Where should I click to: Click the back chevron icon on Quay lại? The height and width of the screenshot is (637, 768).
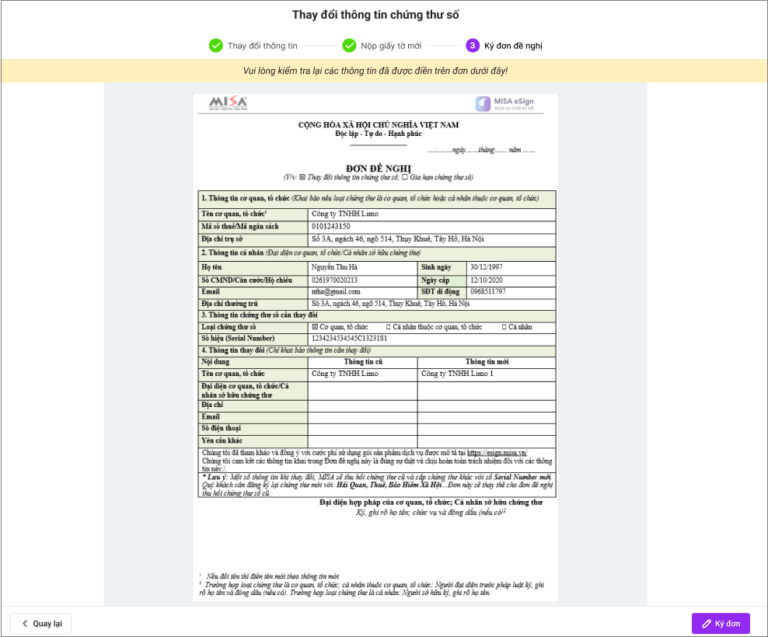25,623
